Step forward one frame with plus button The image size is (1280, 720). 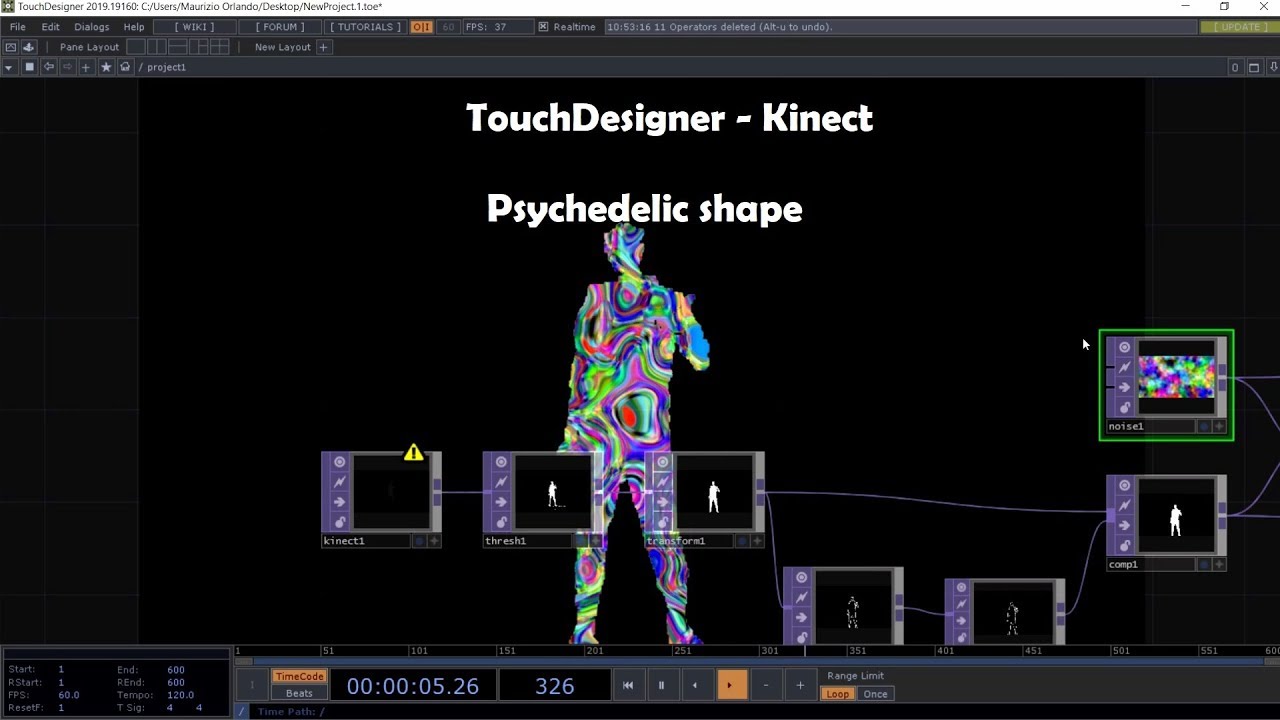(800, 685)
